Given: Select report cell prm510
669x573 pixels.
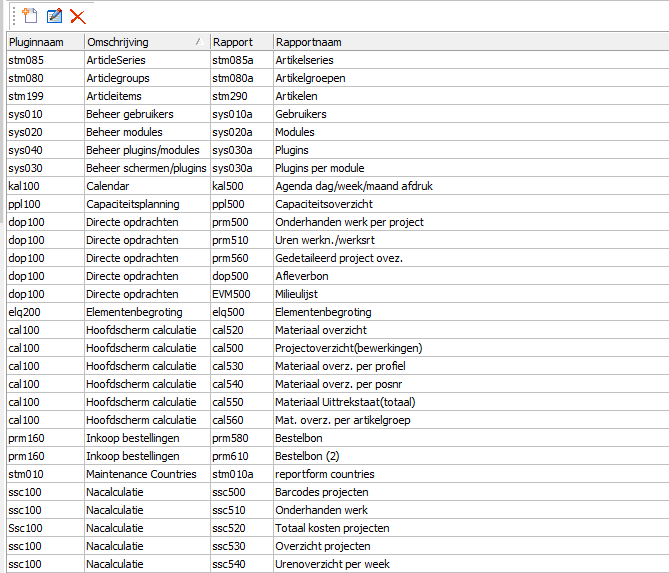Looking at the screenshot, I should pyautogui.click(x=241, y=240).
